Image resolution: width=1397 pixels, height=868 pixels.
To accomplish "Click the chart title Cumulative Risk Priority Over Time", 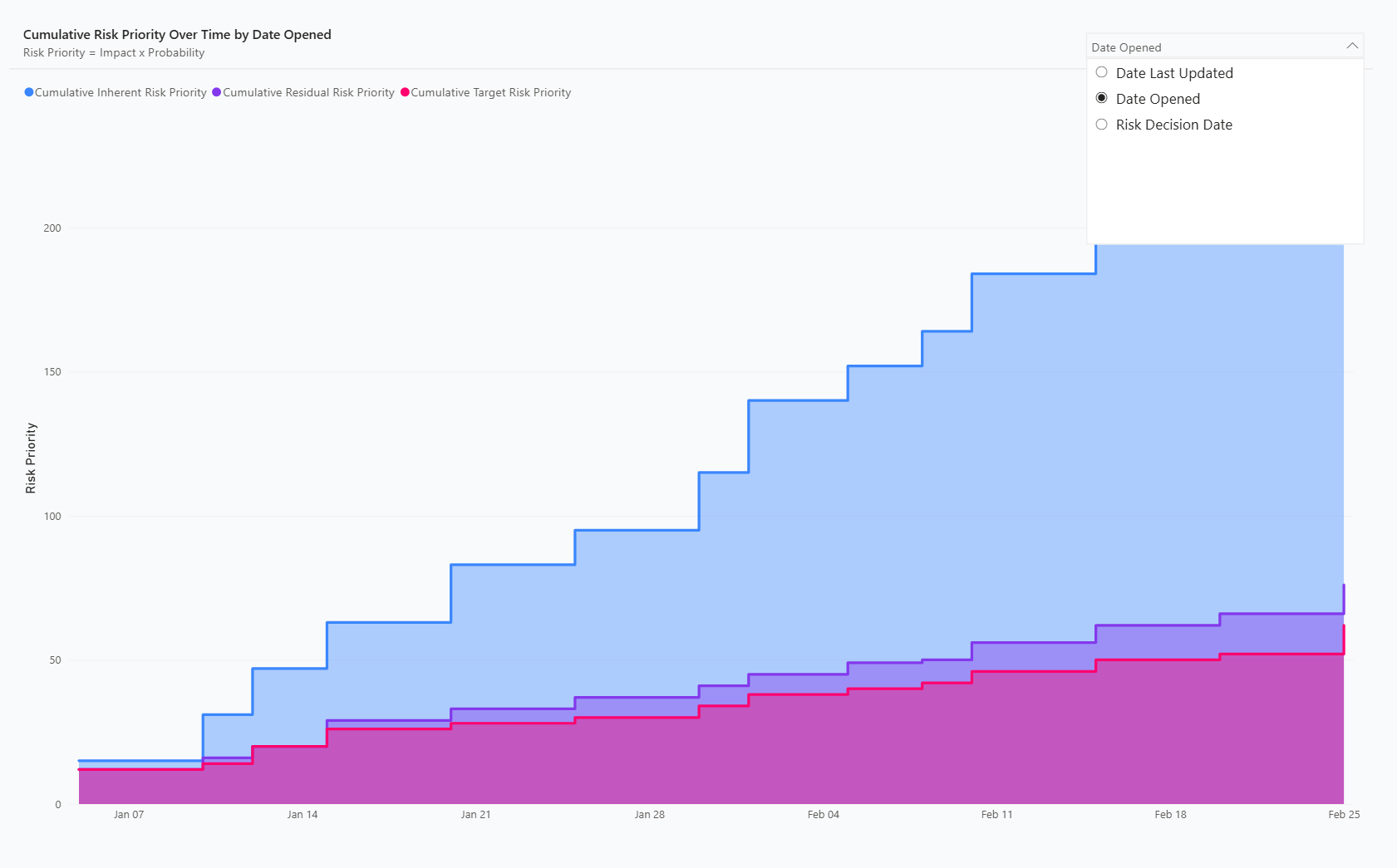I will click(x=177, y=34).
